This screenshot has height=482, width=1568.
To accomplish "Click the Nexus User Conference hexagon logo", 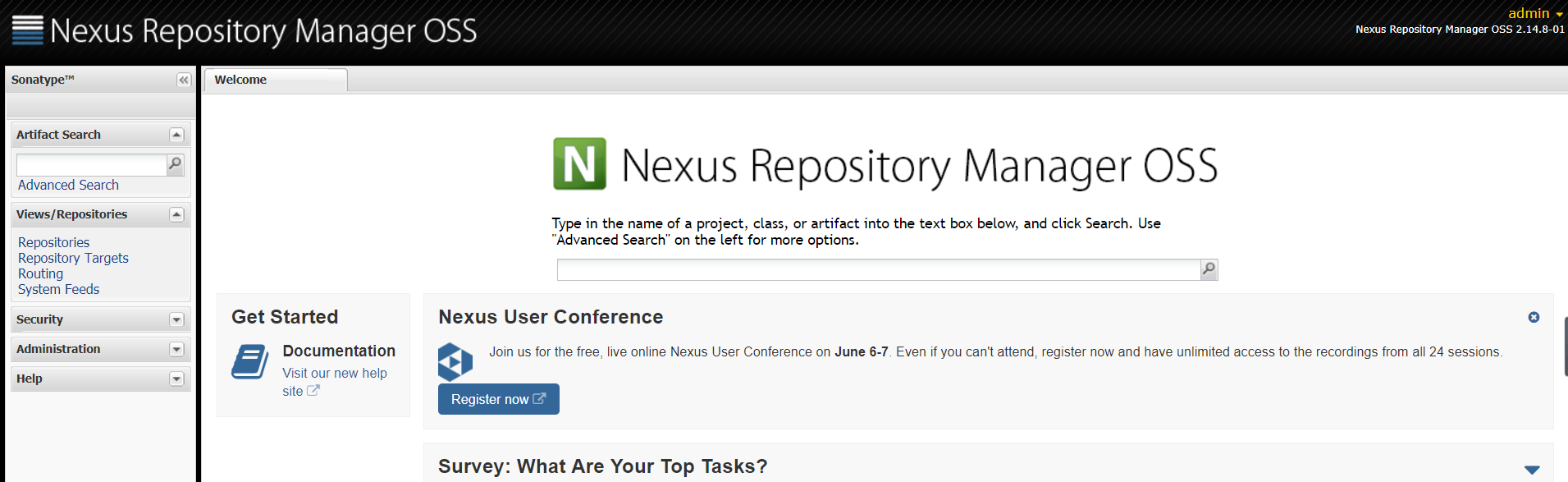I will pos(455,361).
